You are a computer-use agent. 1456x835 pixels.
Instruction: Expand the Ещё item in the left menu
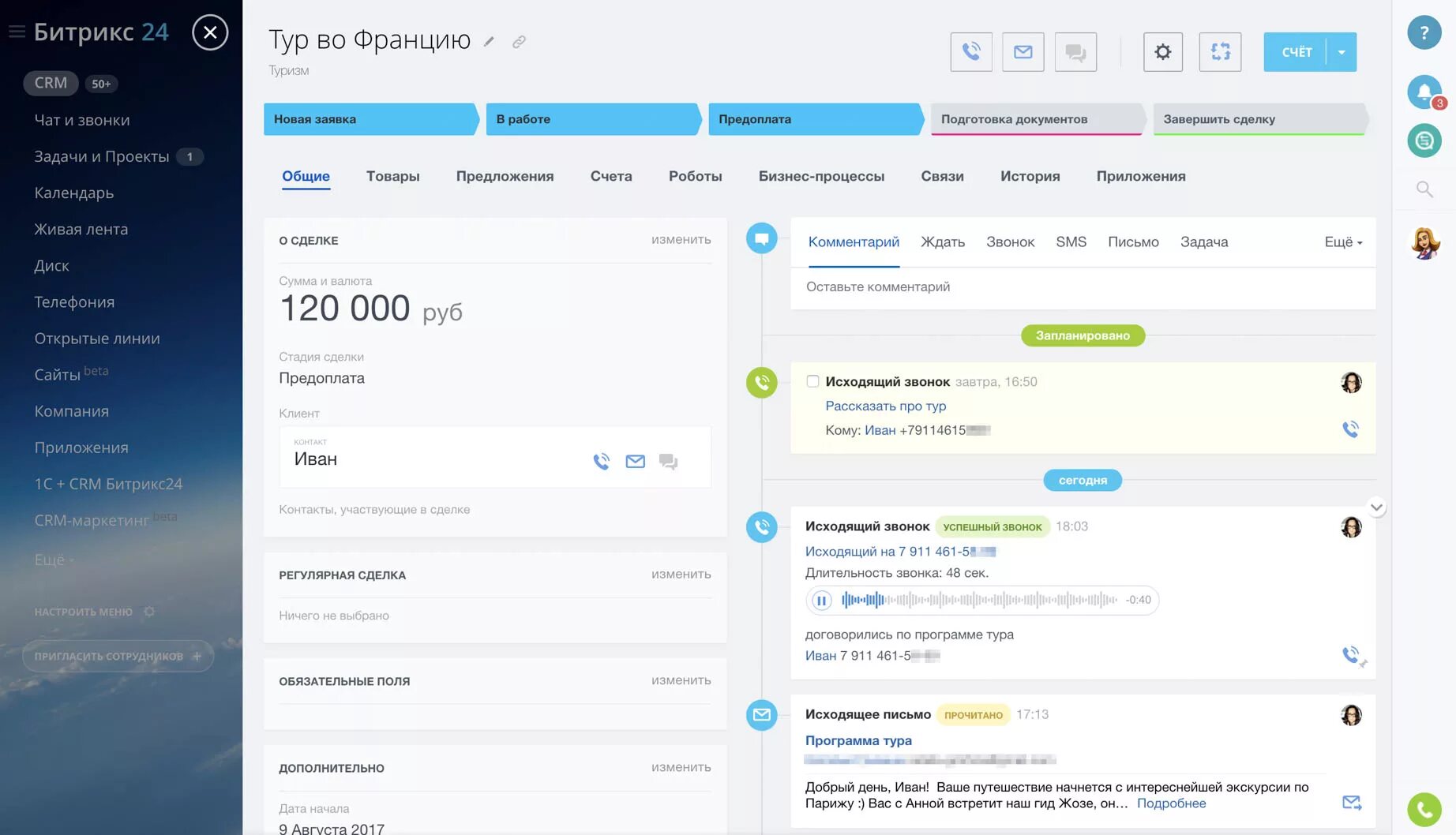[51, 559]
